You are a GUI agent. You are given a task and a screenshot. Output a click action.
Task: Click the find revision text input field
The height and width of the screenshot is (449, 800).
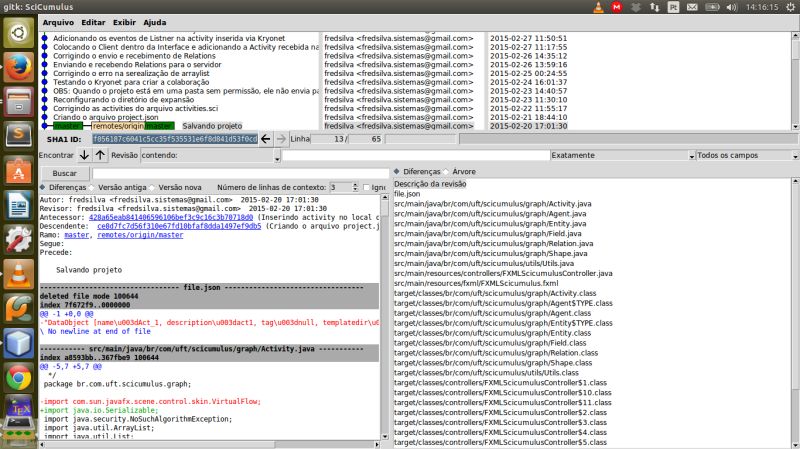coord(415,155)
